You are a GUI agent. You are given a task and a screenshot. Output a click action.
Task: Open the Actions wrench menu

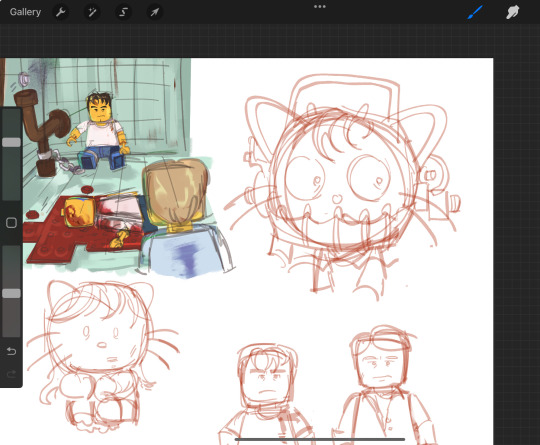61,12
